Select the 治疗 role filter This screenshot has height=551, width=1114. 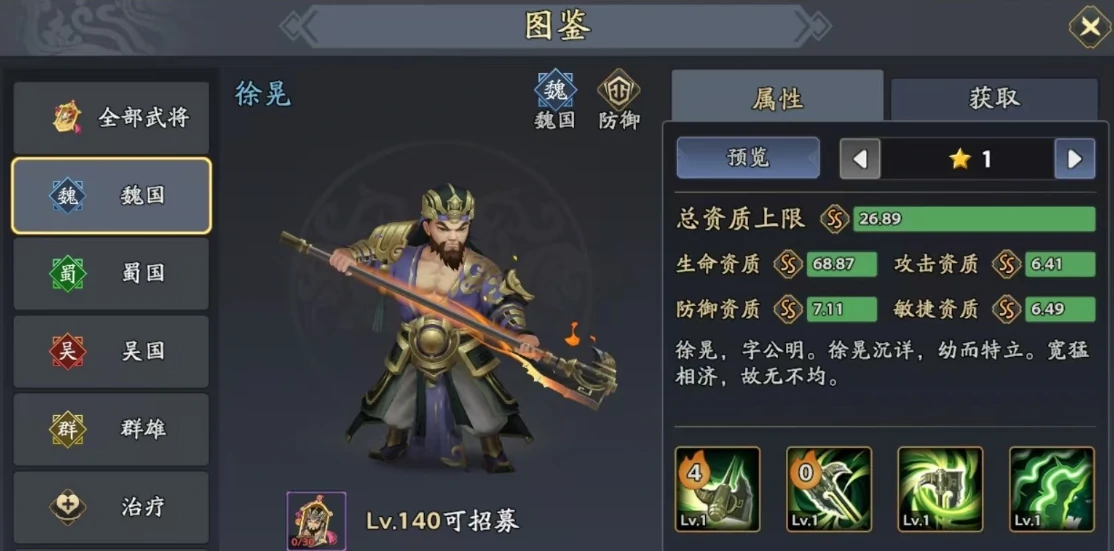[112, 507]
